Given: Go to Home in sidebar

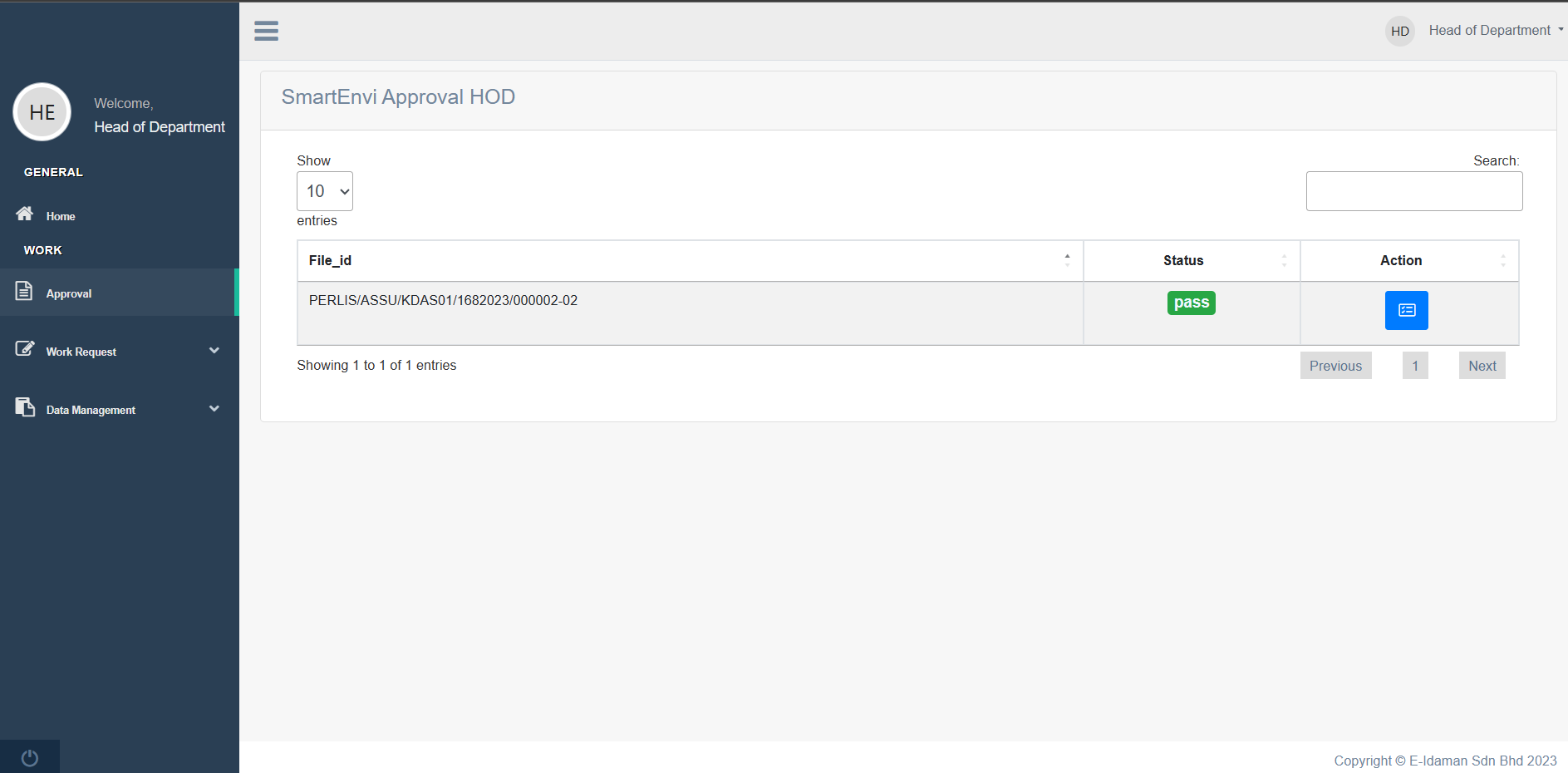Looking at the screenshot, I should (61, 216).
